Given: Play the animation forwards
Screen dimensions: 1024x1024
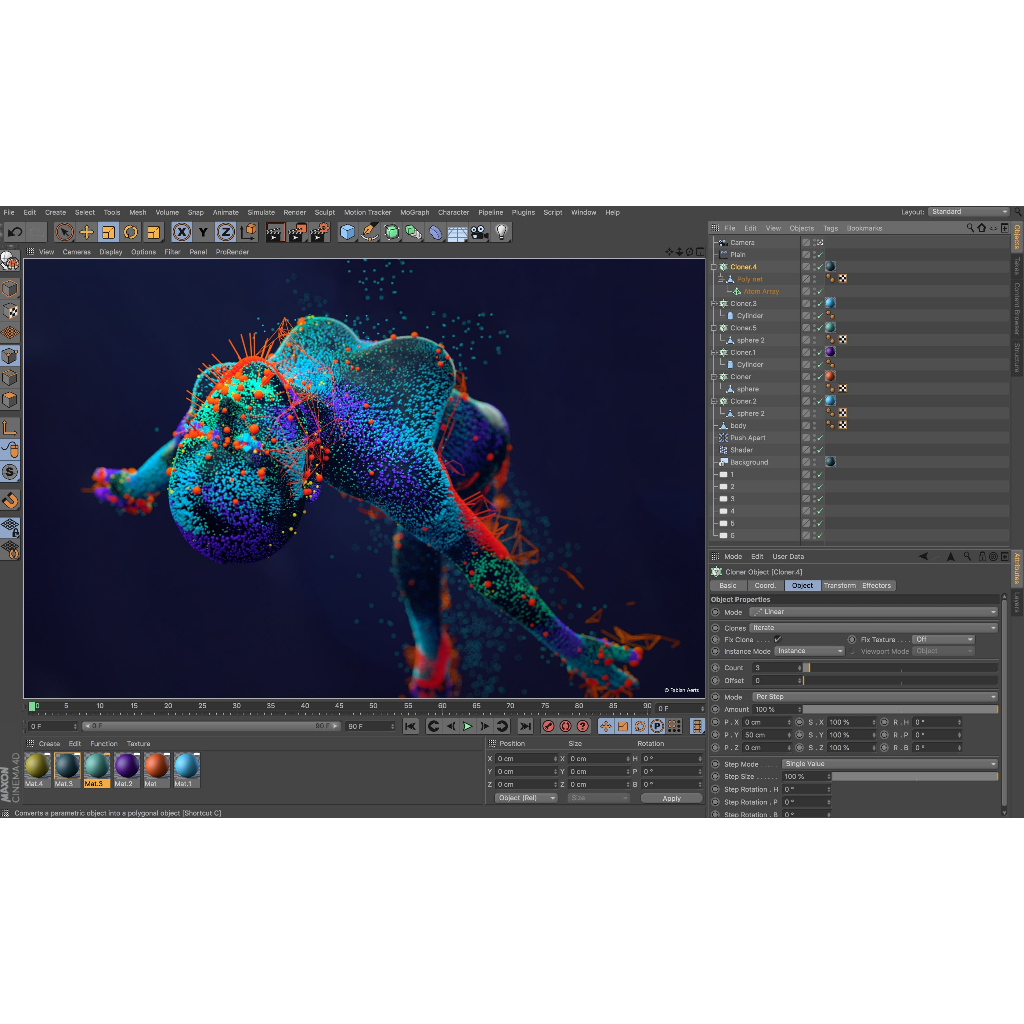Looking at the screenshot, I should [468, 726].
